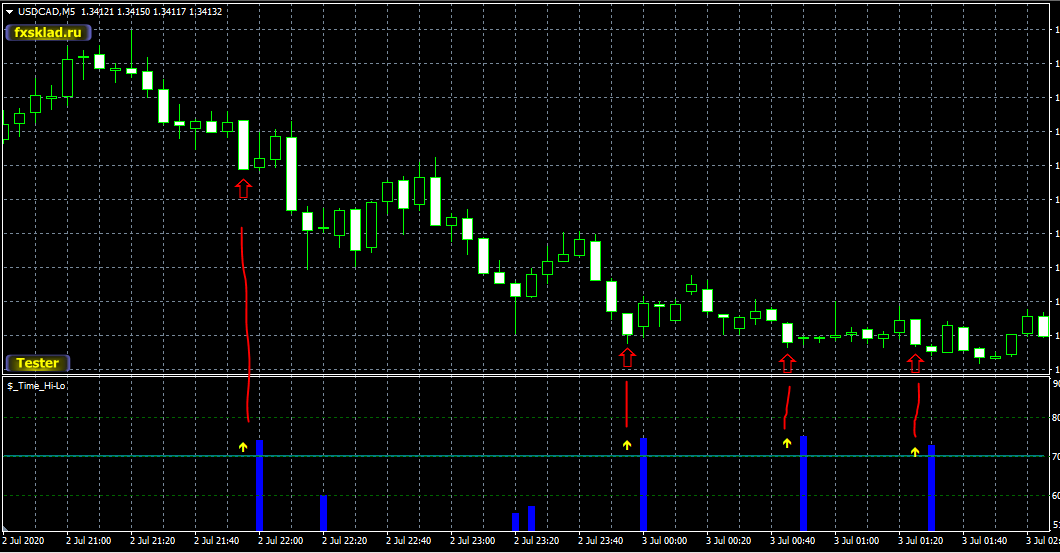Click the tall blue bar near 3 Jul 00:40
This screenshot has height=553, width=1060.
pyautogui.click(x=804, y=483)
